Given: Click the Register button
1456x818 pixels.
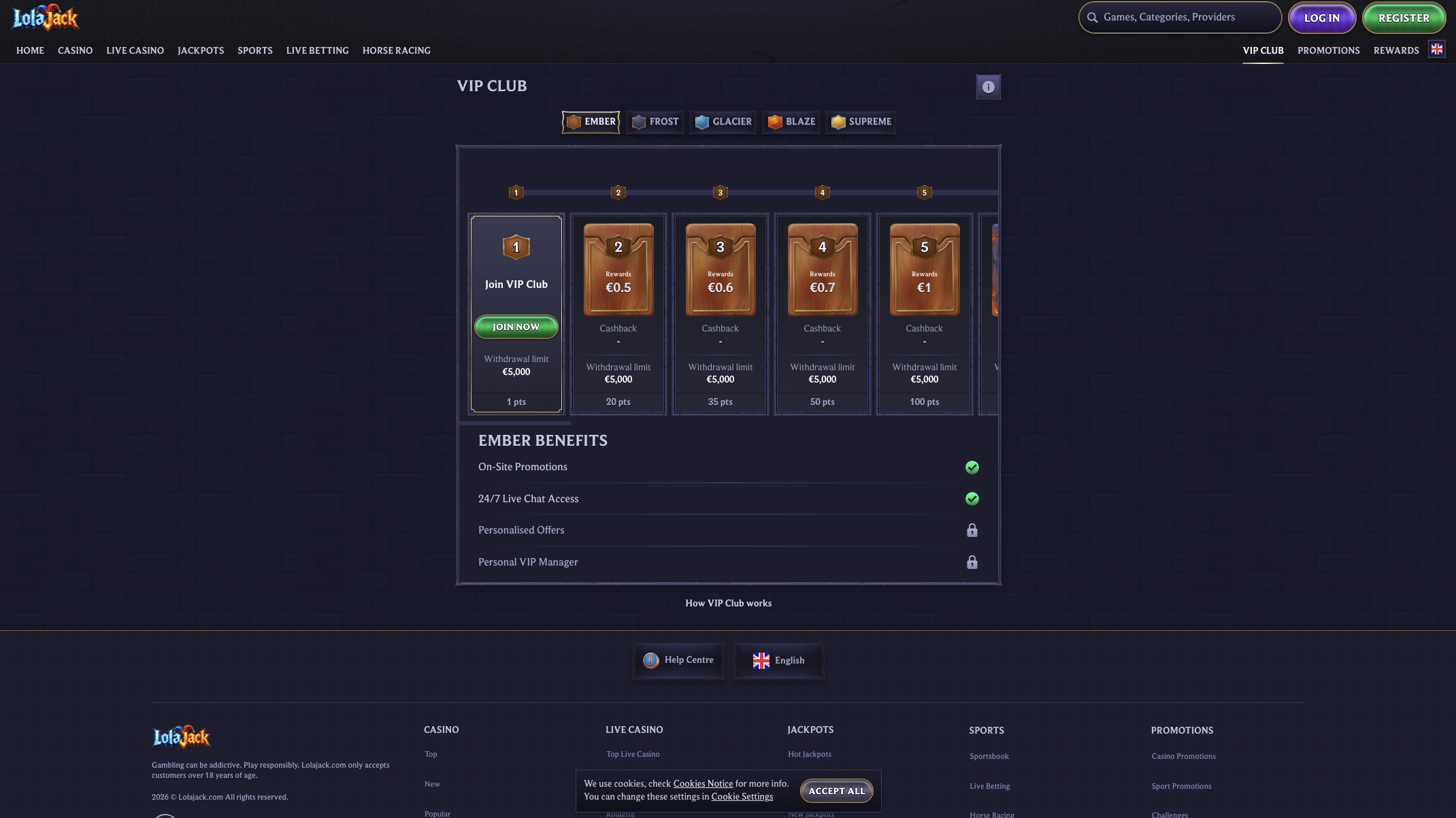Looking at the screenshot, I should (x=1404, y=18).
